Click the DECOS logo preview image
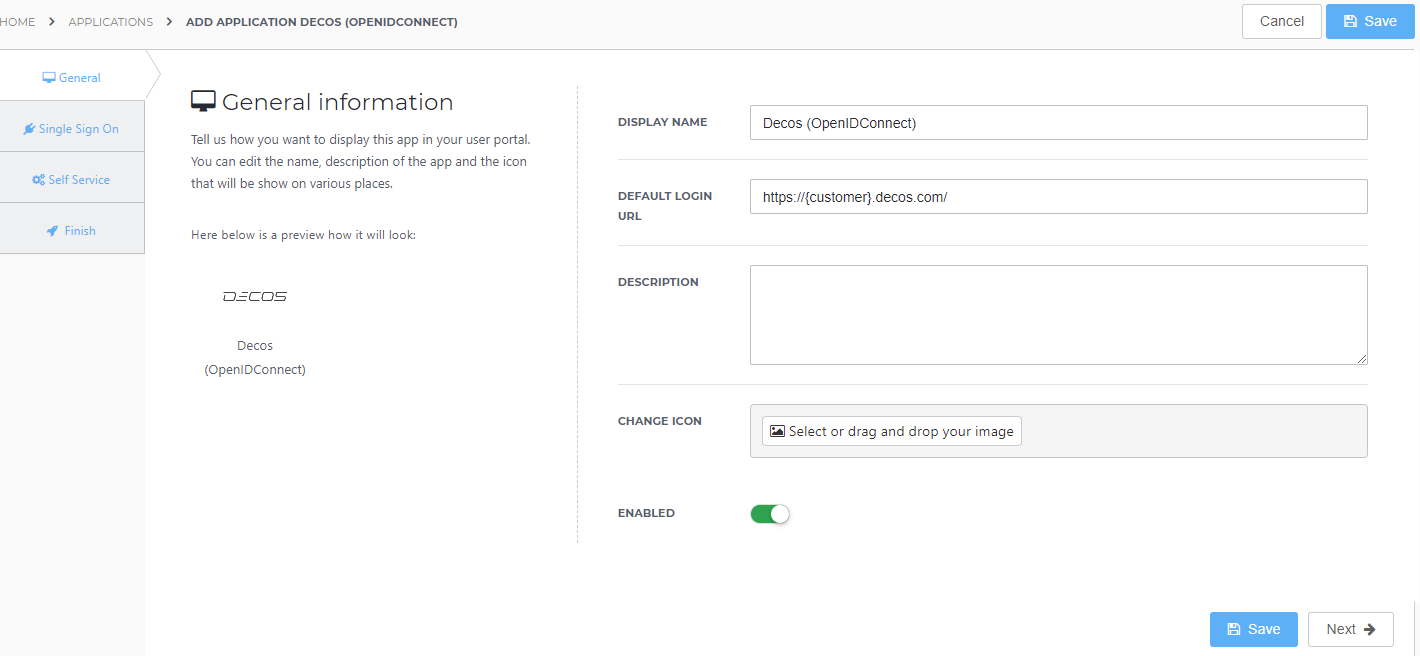This screenshot has width=1420, height=656. click(x=255, y=297)
